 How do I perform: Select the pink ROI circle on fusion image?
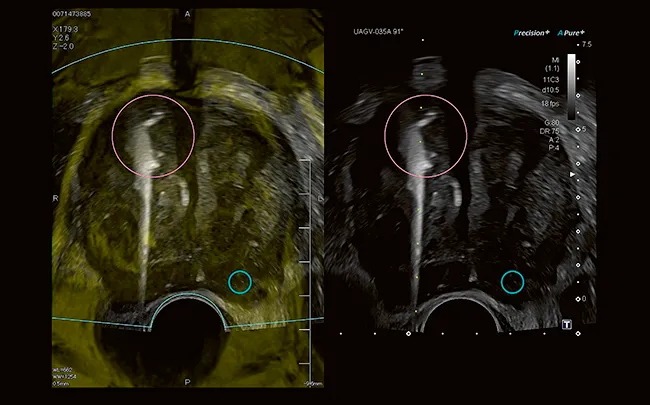pyautogui.click(x=153, y=132)
